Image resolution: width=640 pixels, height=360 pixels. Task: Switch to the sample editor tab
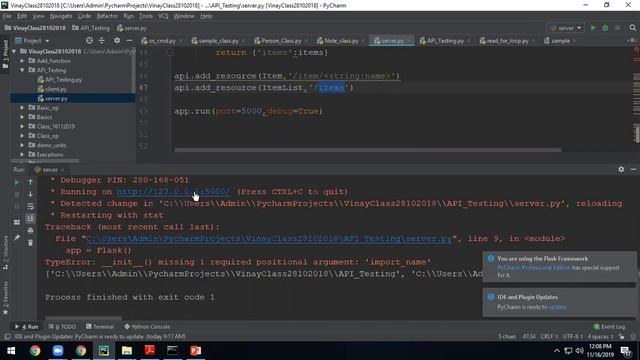coord(560,40)
